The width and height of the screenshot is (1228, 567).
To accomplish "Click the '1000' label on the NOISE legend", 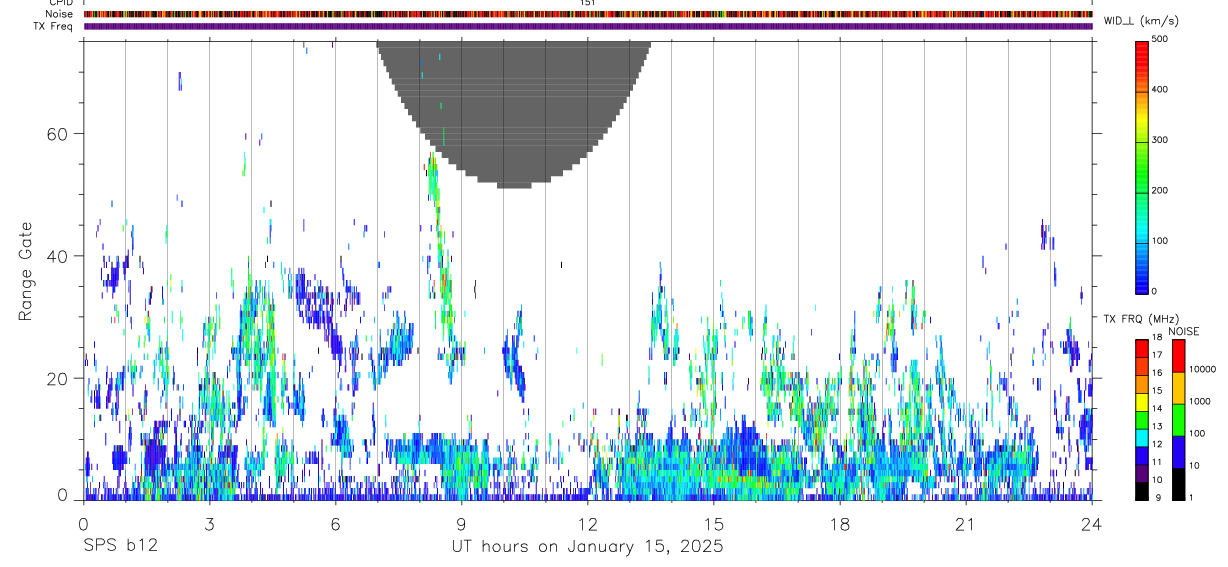I will (1200, 401).
